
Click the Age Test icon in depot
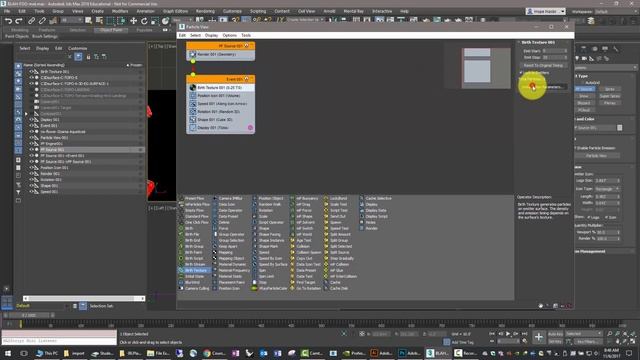pos(292,240)
